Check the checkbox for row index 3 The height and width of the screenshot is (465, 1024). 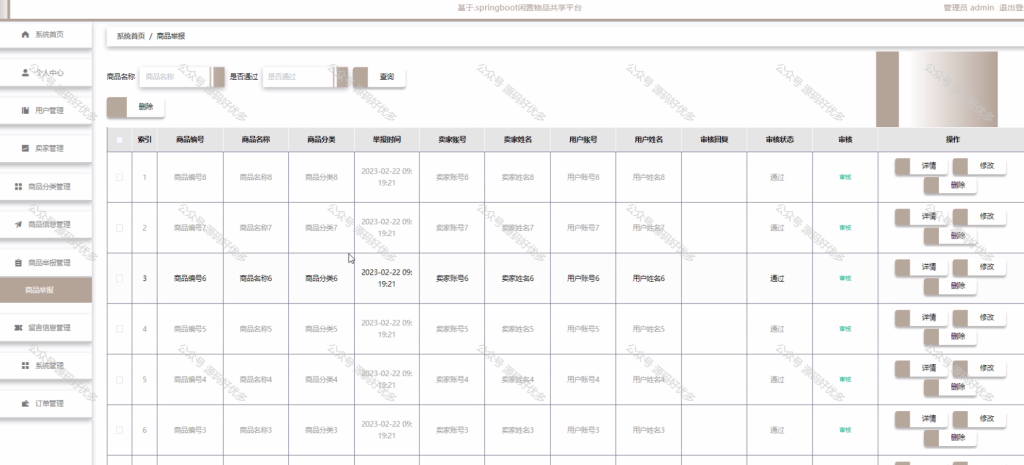(x=119, y=278)
